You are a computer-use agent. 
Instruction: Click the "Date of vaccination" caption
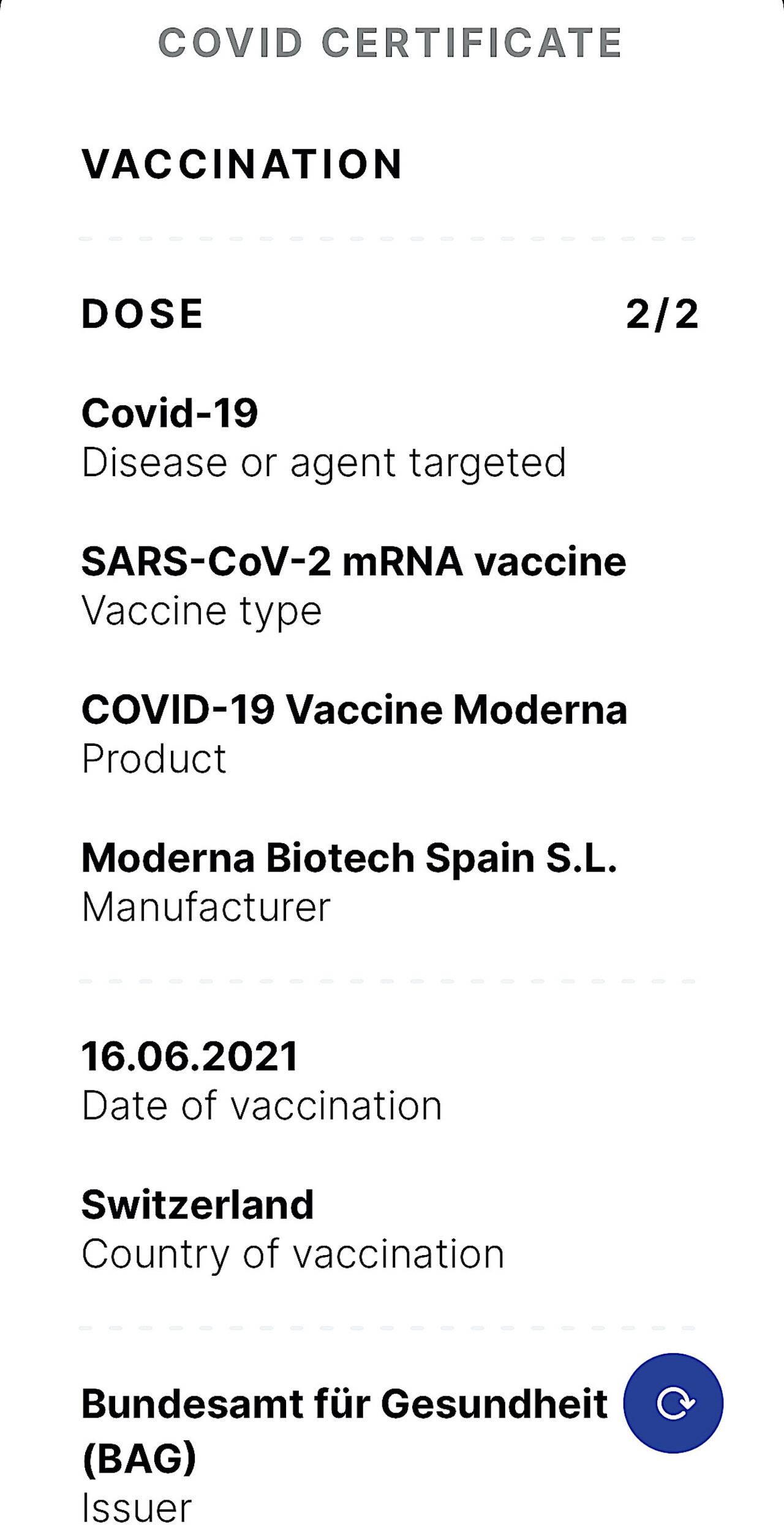coord(262,1106)
